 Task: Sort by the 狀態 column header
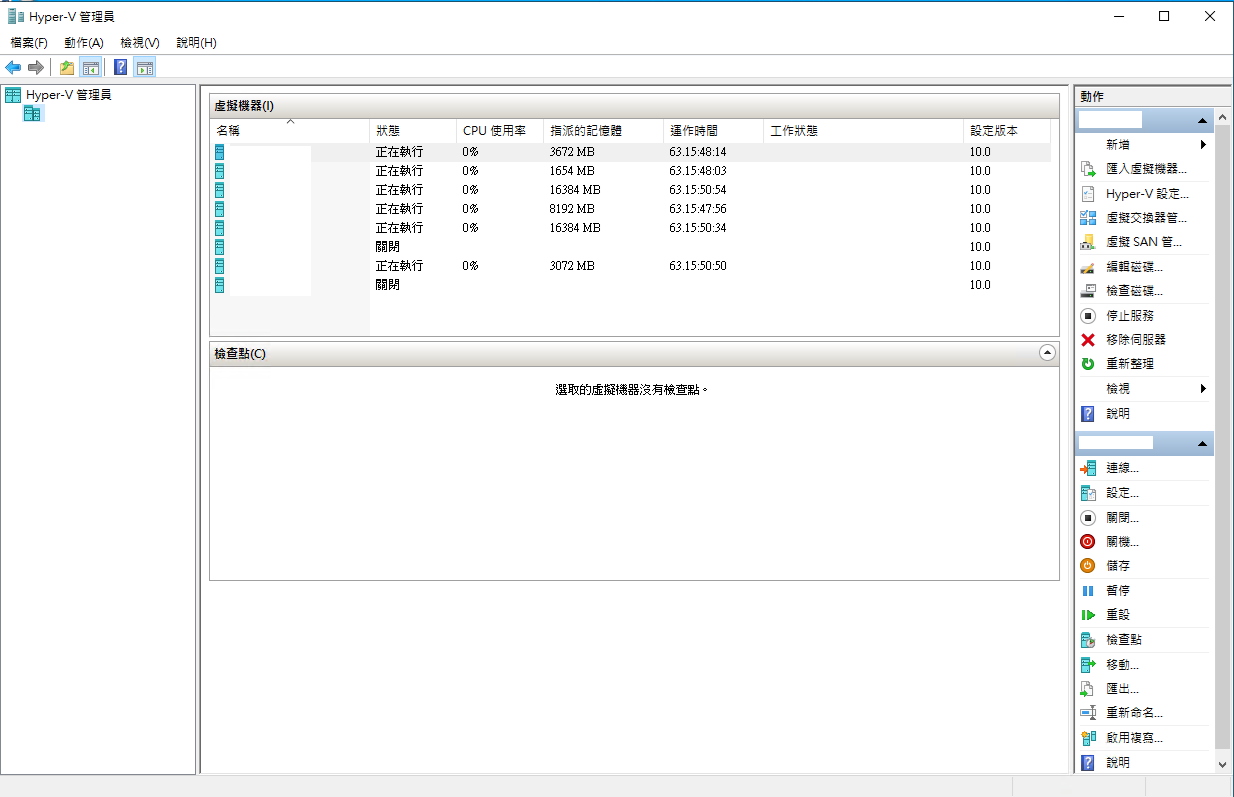[x=414, y=131]
